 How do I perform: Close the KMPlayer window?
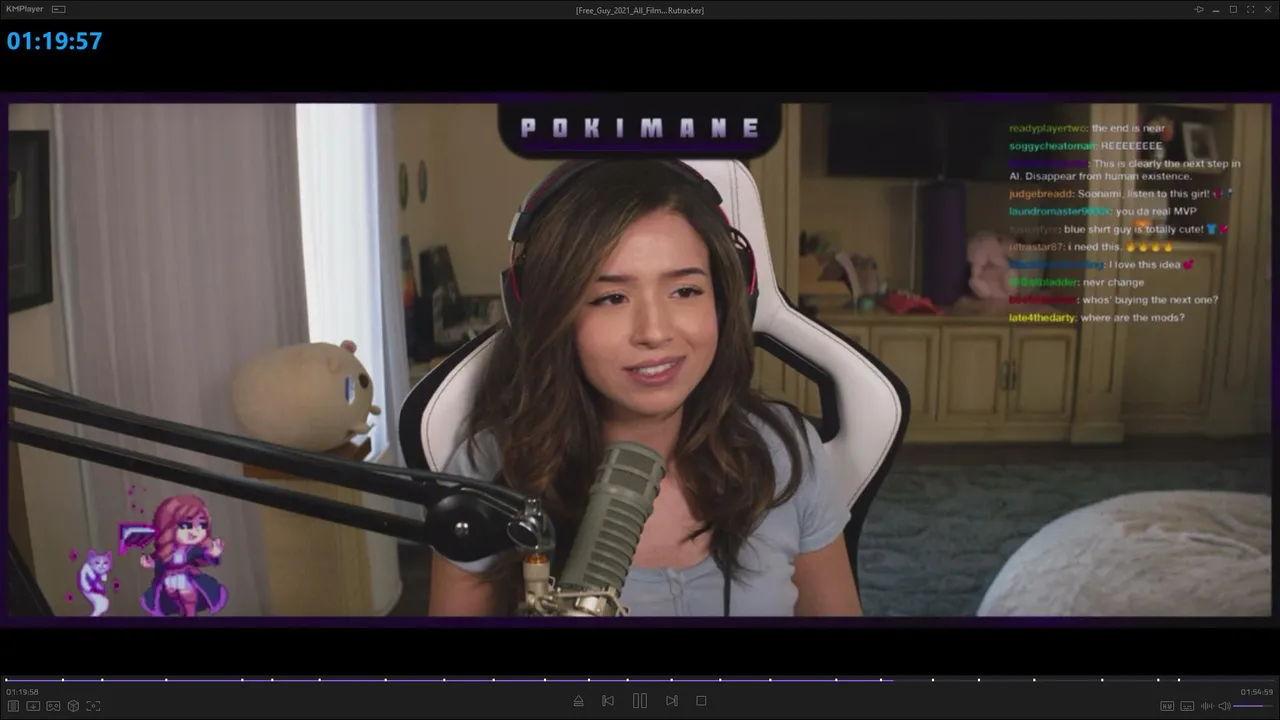coord(1267,9)
